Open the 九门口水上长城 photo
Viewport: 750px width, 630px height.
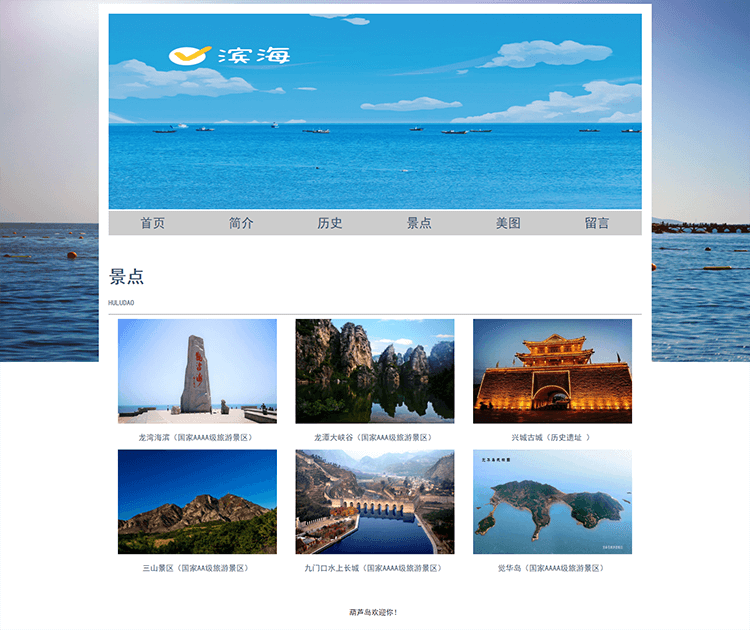375,501
